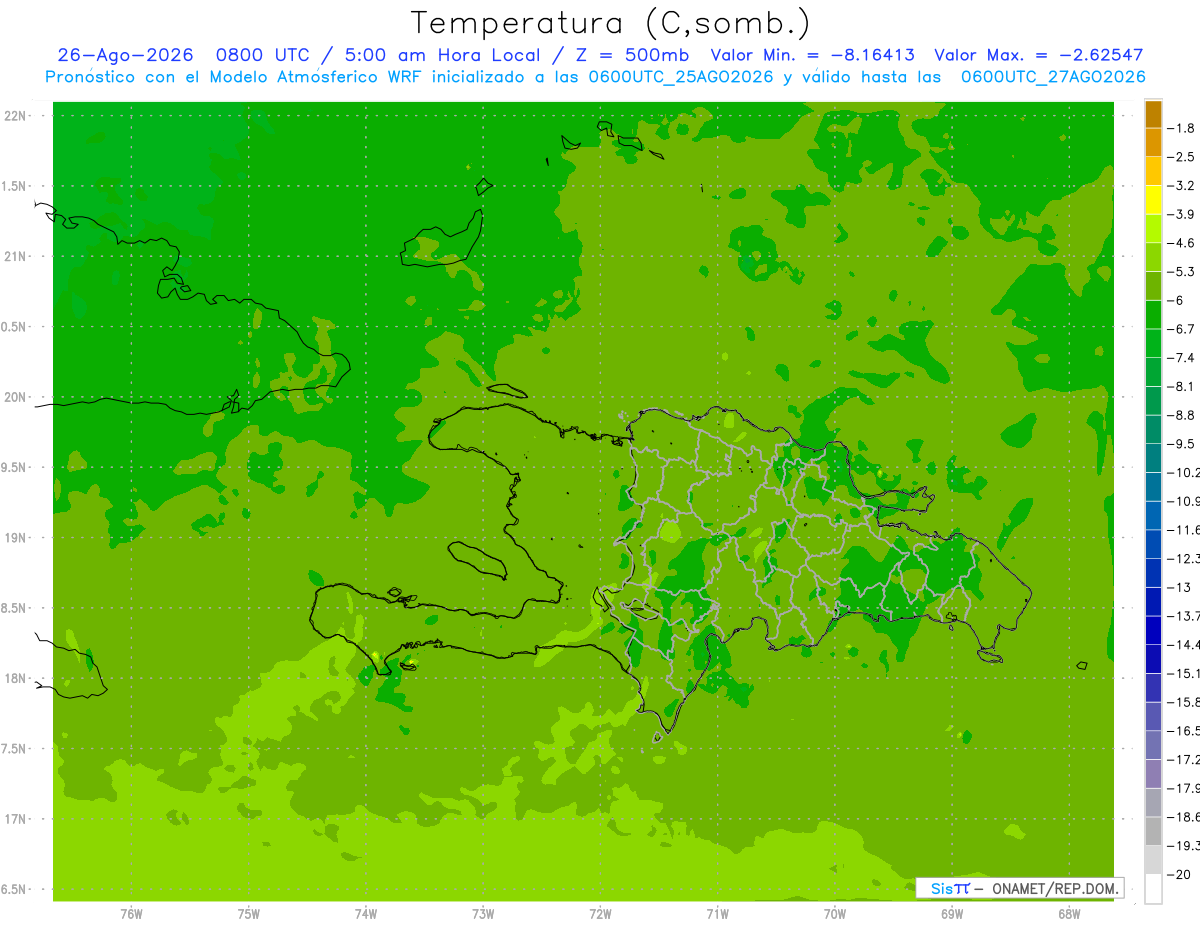Screen dimensions: 1200x927
Task: Pick the teal swatch between -9.5 and -10.2
Action: point(1153,458)
